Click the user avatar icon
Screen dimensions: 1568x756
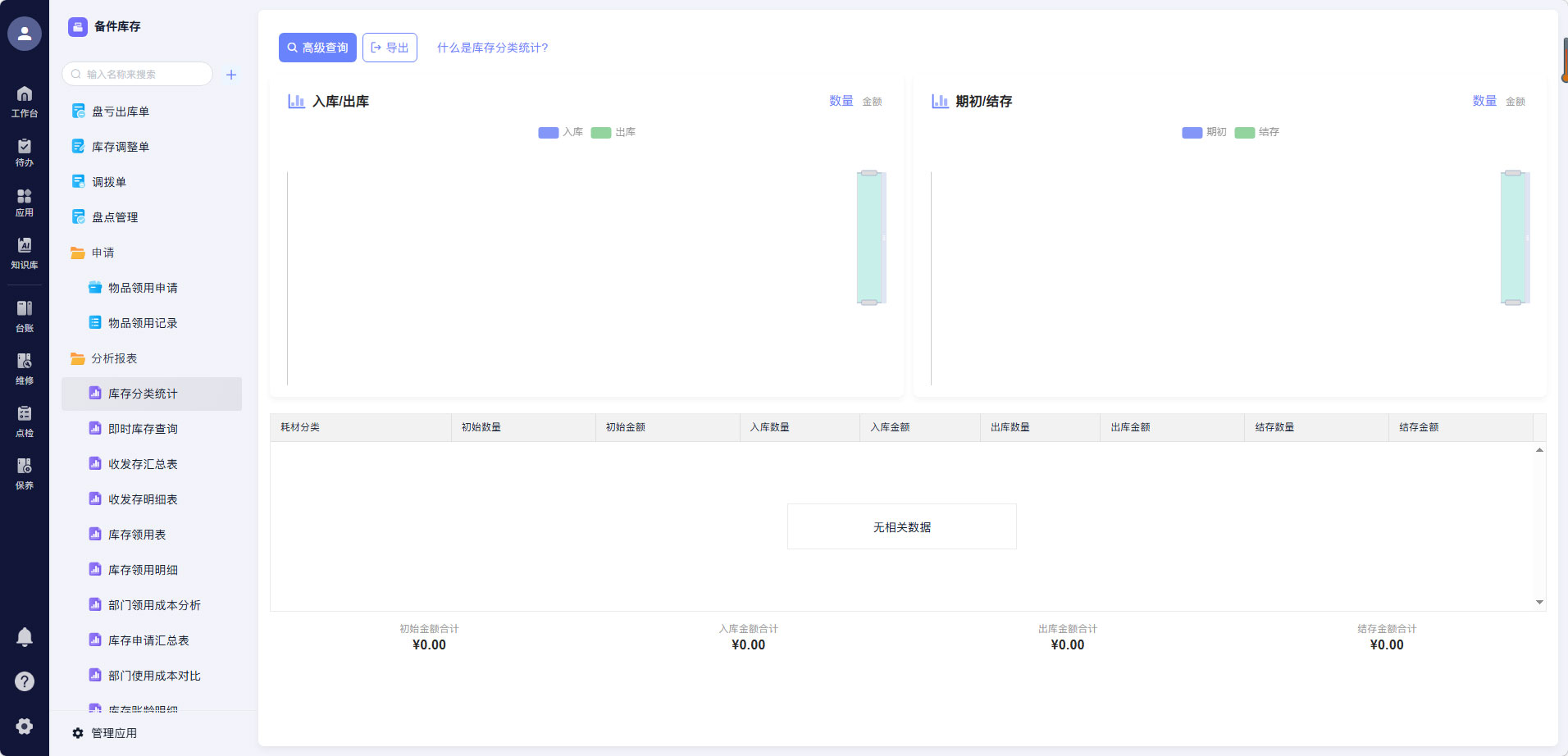click(x=25, y=34)
